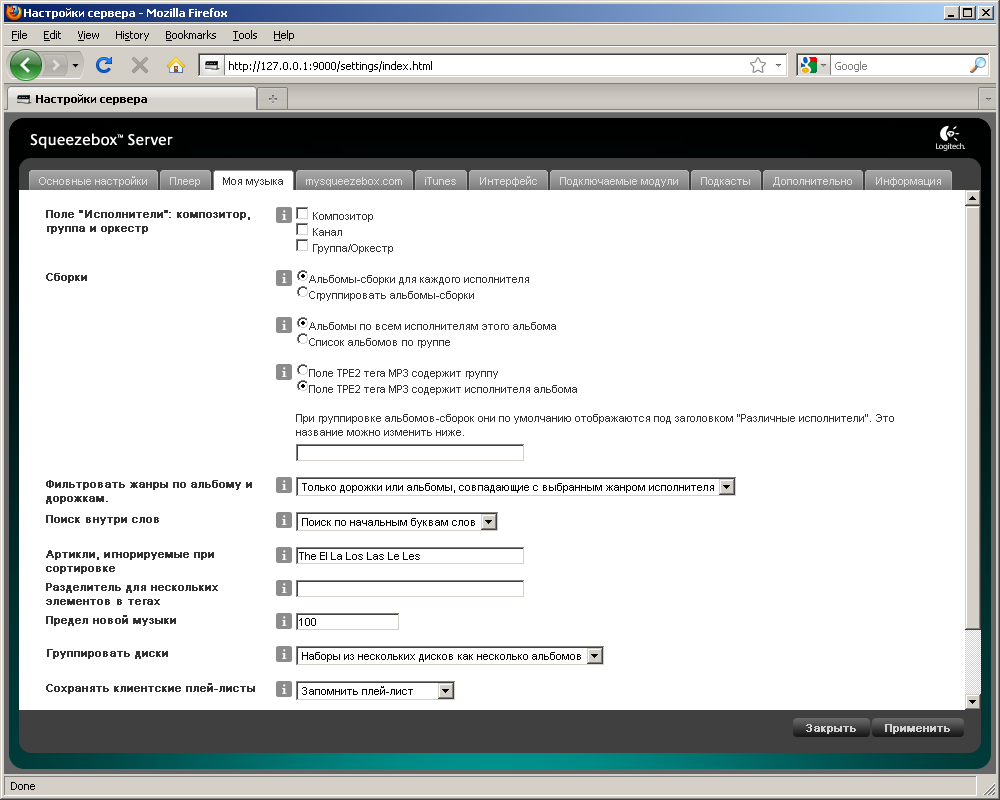Switch to Интерфейс tab

[x=508, y=181]
